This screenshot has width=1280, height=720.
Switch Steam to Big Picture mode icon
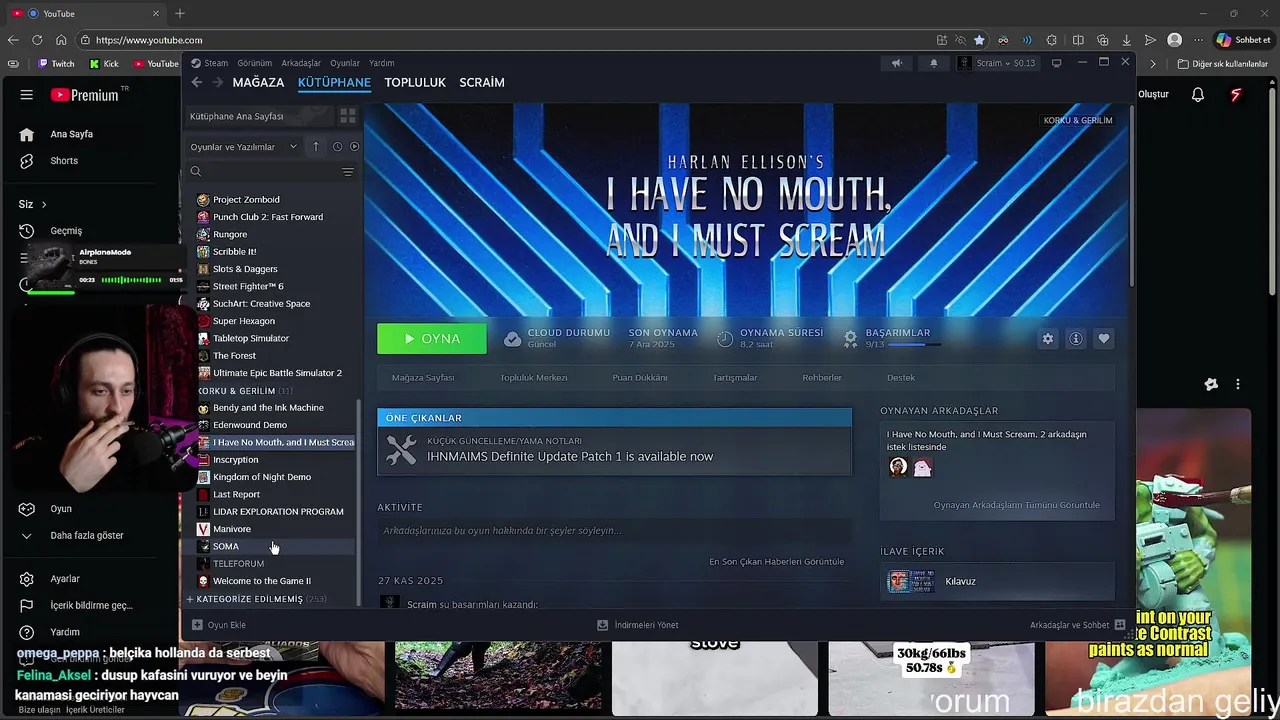click(1056, 63)
